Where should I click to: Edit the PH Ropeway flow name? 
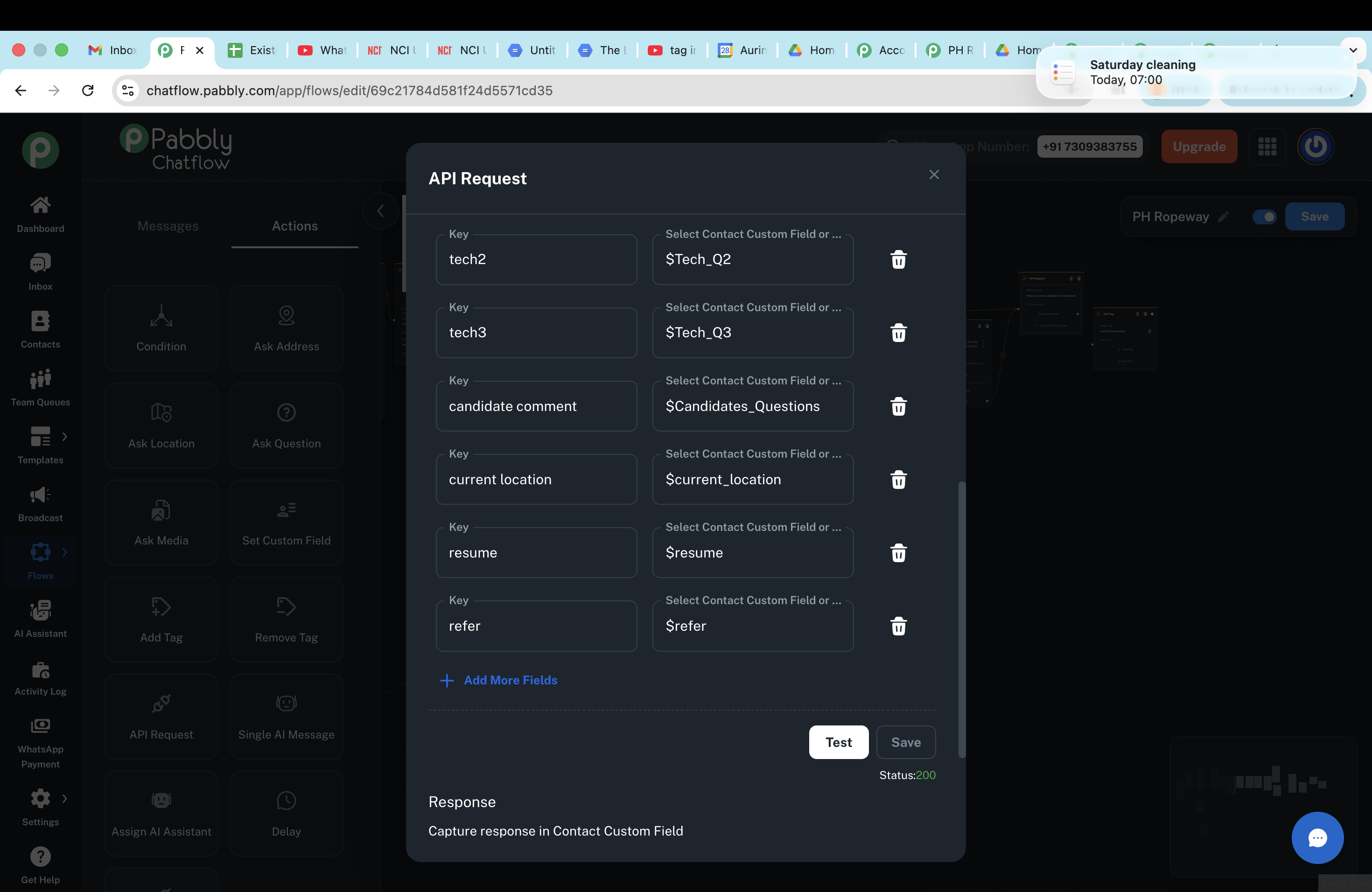tap(1223, 216)
